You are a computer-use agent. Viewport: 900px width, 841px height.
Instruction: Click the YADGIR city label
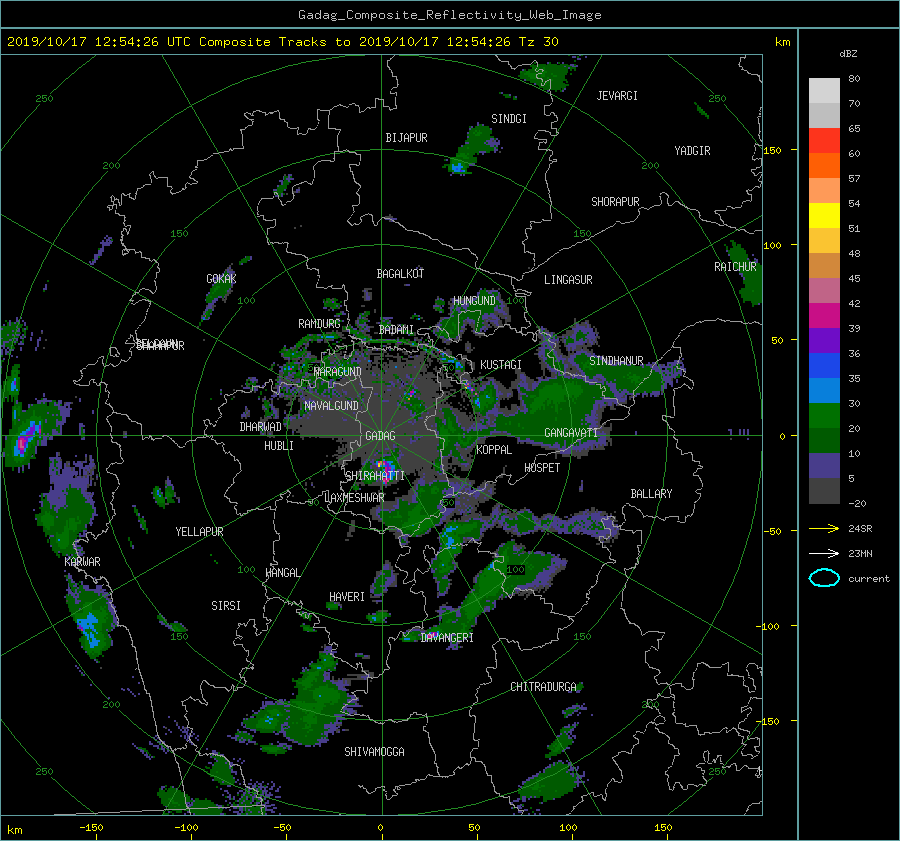point(692,151)
